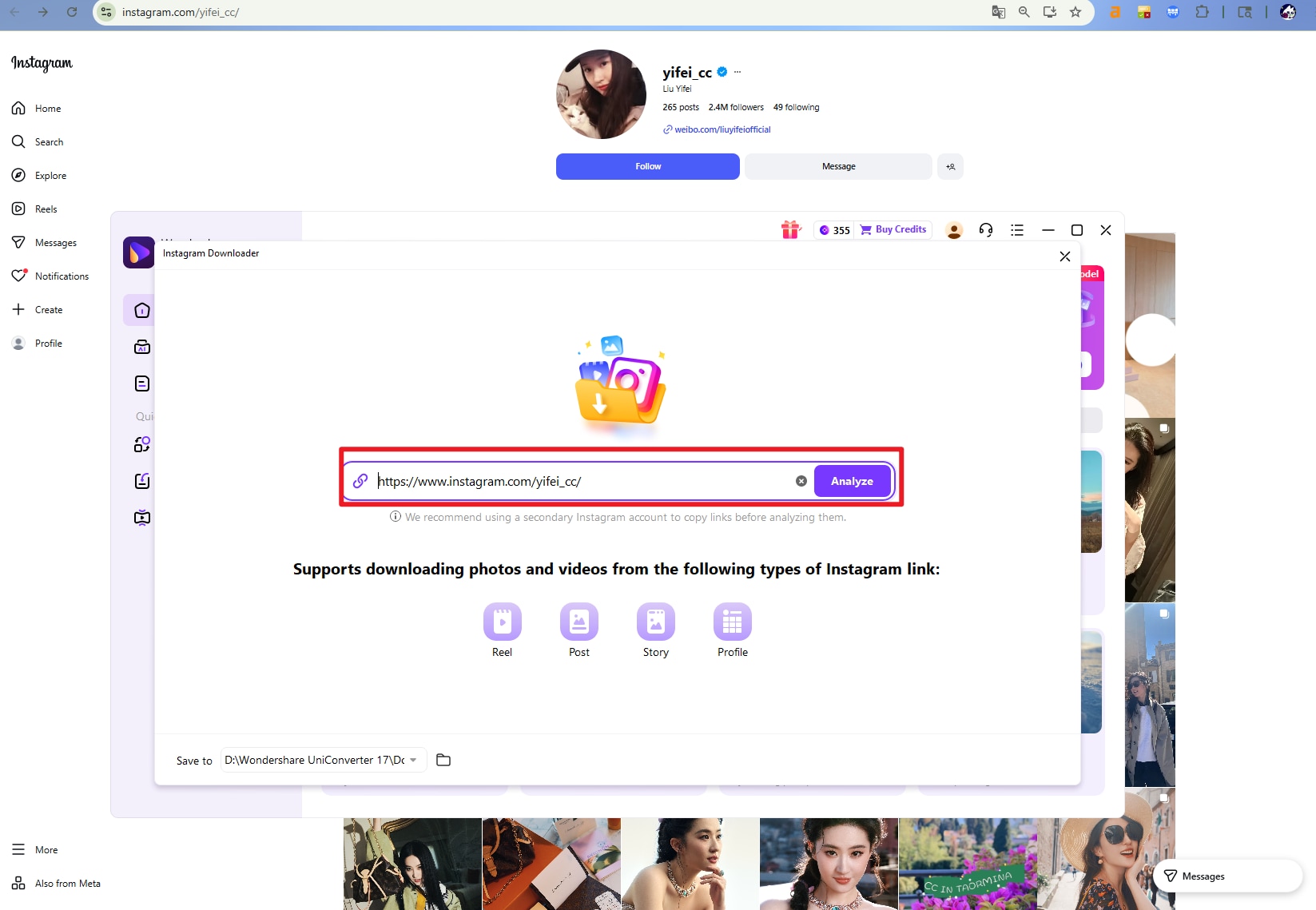
Task: Click the folder browse icon next to Save to
Action: tap(443, 760)
